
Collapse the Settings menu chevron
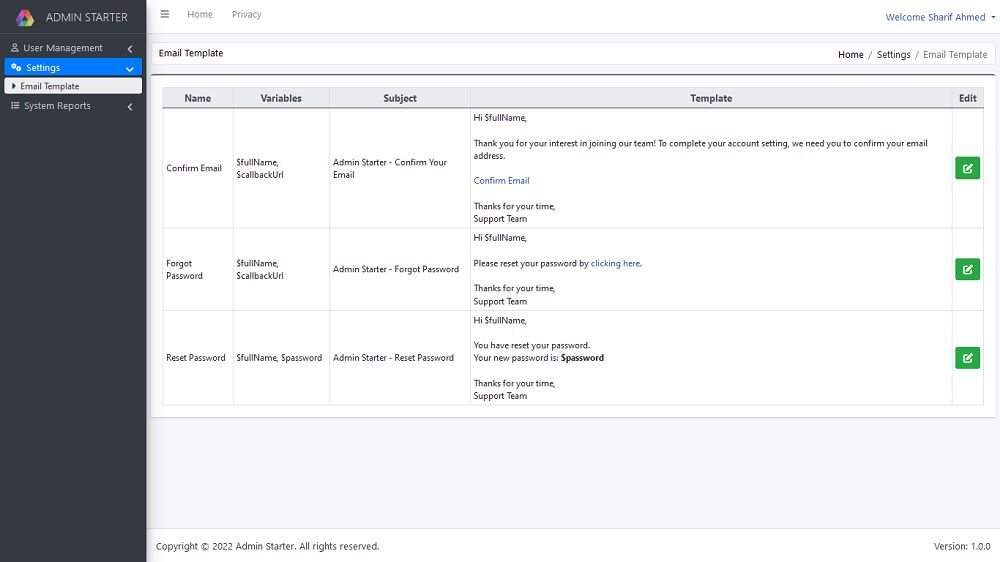(130, 69)
